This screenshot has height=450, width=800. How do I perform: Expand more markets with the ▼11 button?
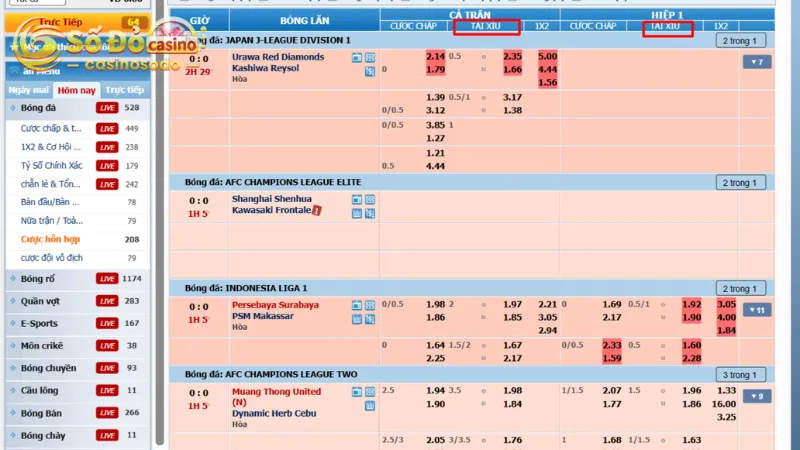tap(757, 310)
